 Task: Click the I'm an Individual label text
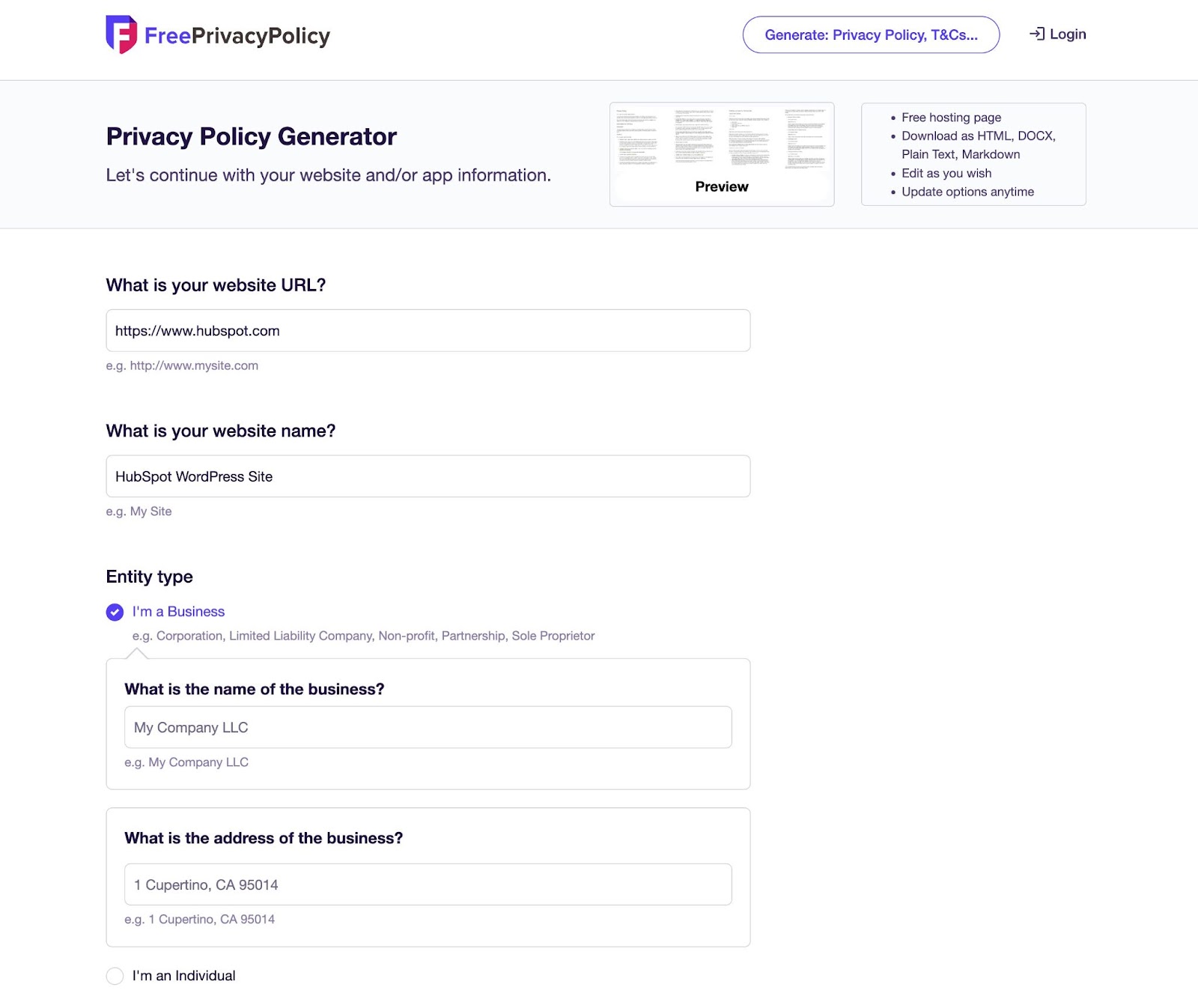183,976
